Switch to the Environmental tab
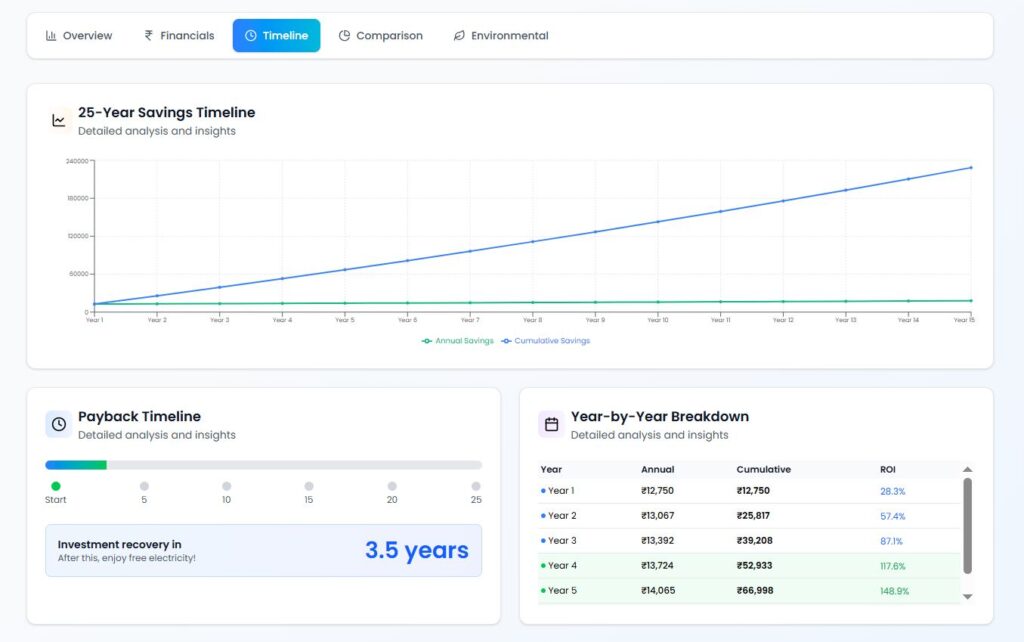 (500, 36)
